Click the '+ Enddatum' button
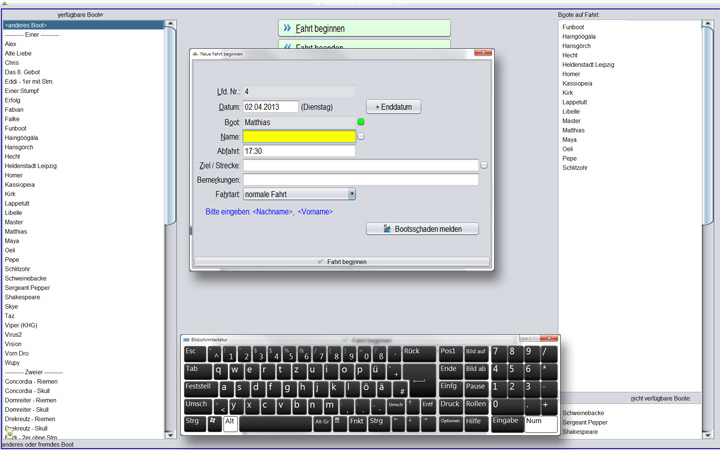 click(393, 107)
